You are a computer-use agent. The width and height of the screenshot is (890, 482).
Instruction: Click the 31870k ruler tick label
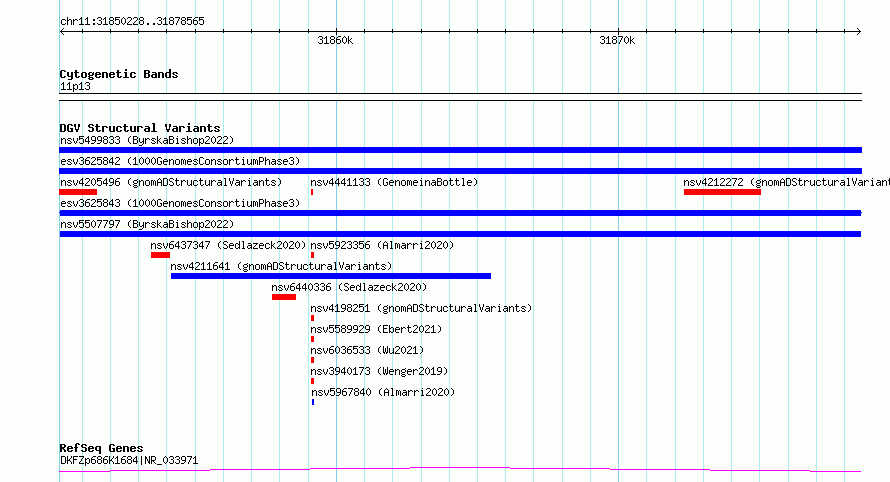tap(617, 40)
